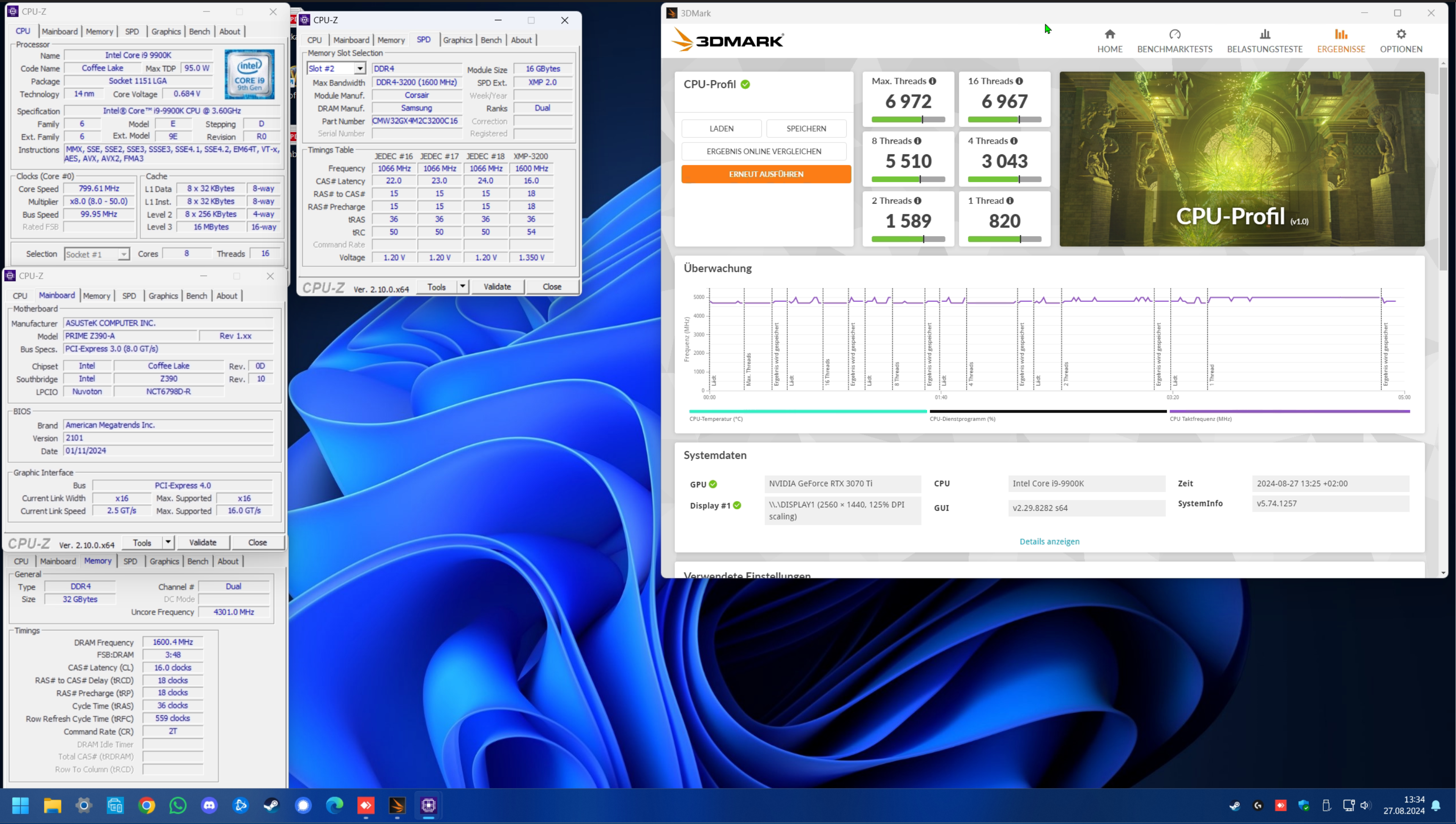Open Steam from taskbar
1456x824 pixels.
271,805
